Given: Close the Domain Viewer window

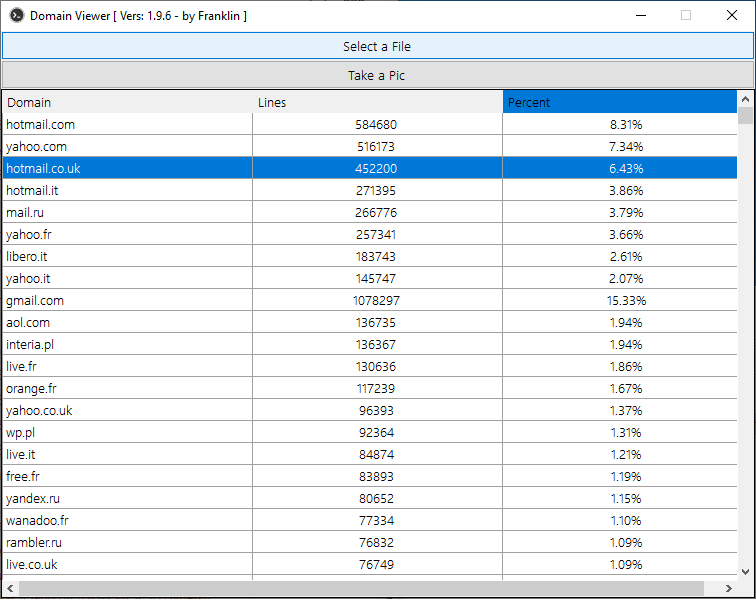Looking at the screenshot, I should coord(732,15).
